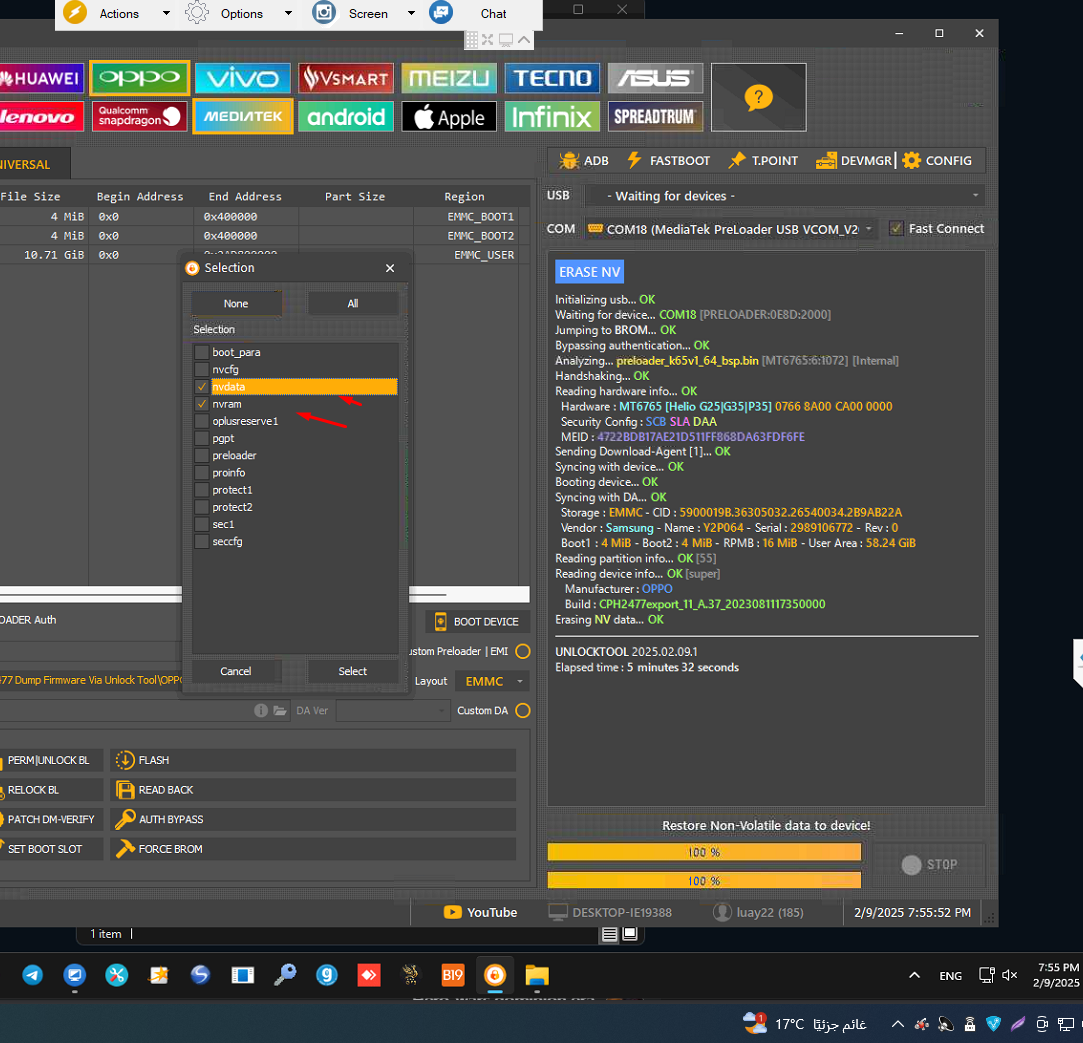Open the red AnyDesk taskbar icon

point(369,975)
